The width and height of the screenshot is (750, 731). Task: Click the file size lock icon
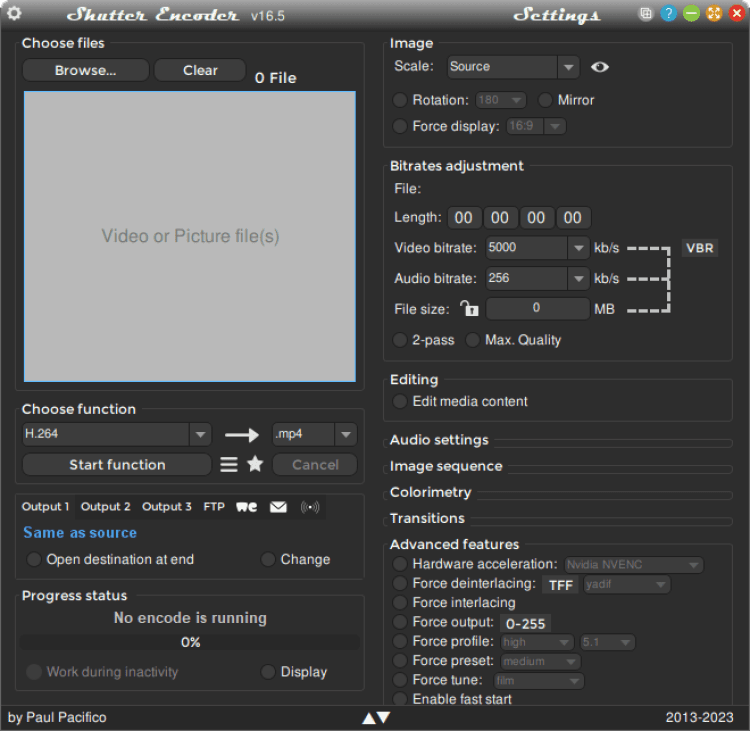coord(469,309)
